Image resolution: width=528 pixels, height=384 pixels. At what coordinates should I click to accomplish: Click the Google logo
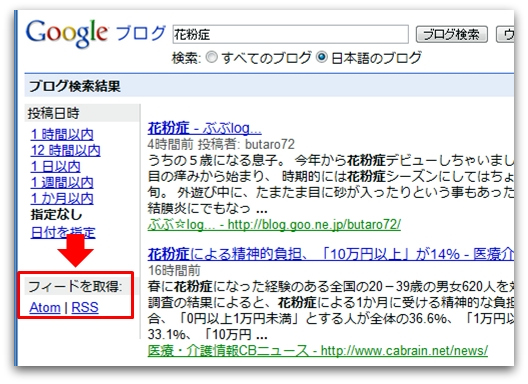[67, 33]
